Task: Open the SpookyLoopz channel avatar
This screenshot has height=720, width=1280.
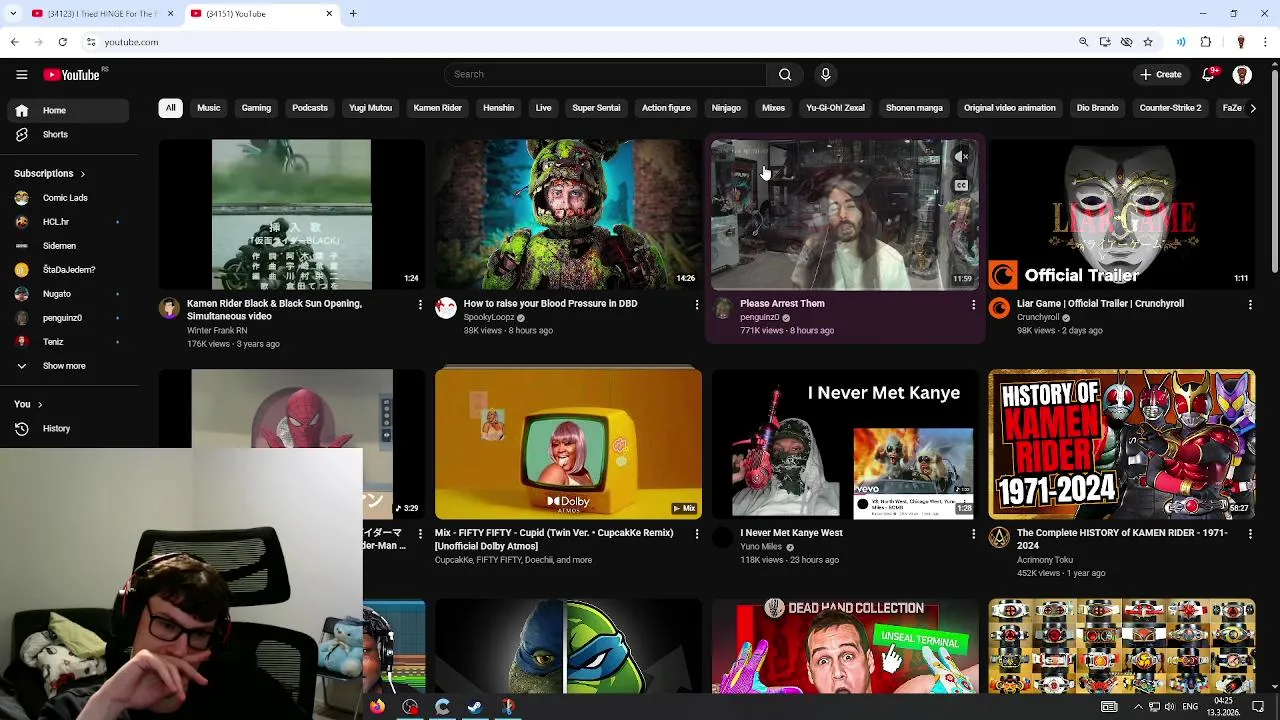Action: 446,308
